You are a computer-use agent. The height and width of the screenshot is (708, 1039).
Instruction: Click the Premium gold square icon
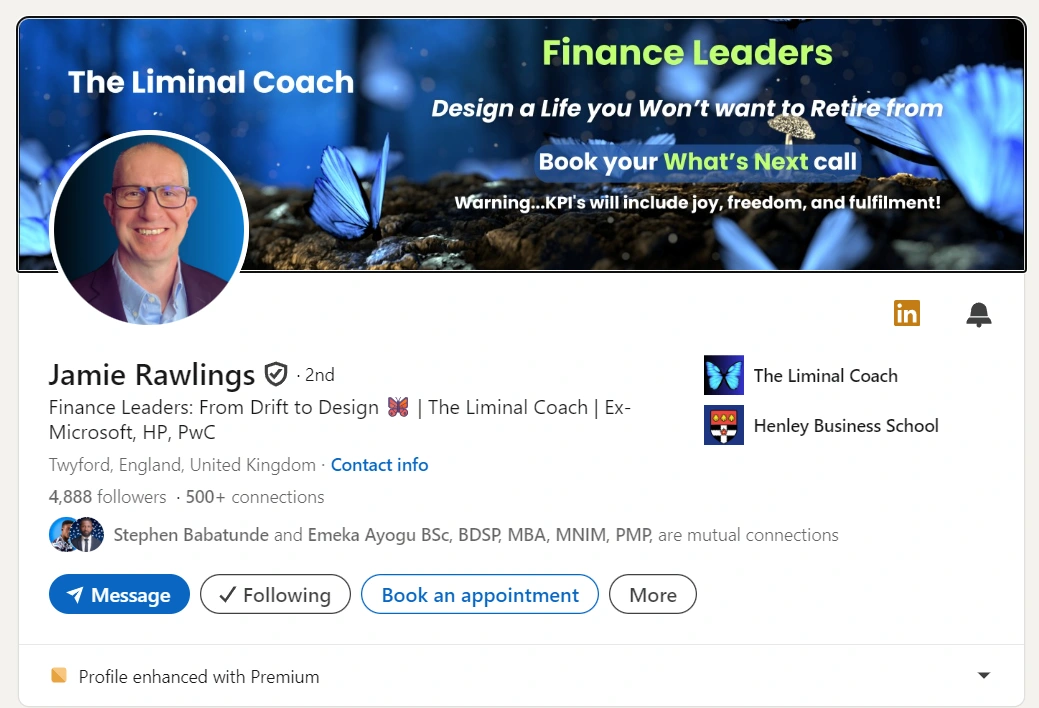[x=59, y=676]
